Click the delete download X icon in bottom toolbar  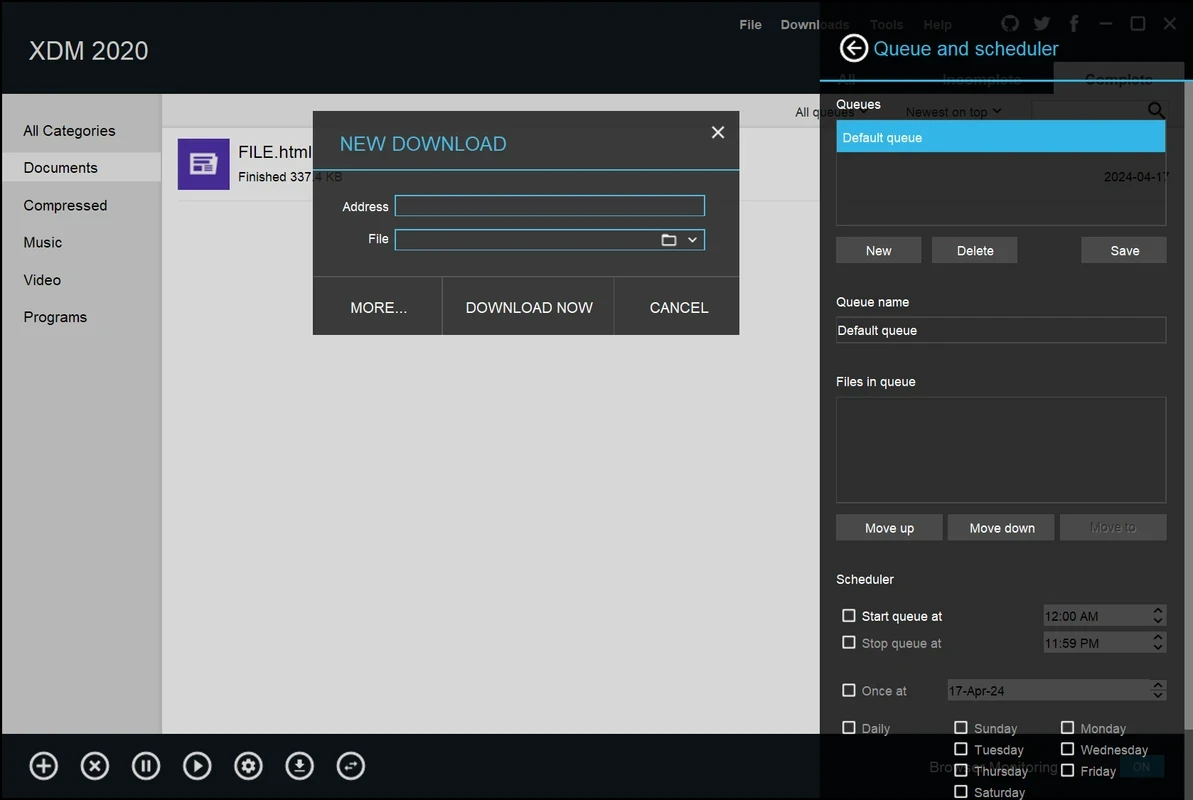(x=95, y=766)
